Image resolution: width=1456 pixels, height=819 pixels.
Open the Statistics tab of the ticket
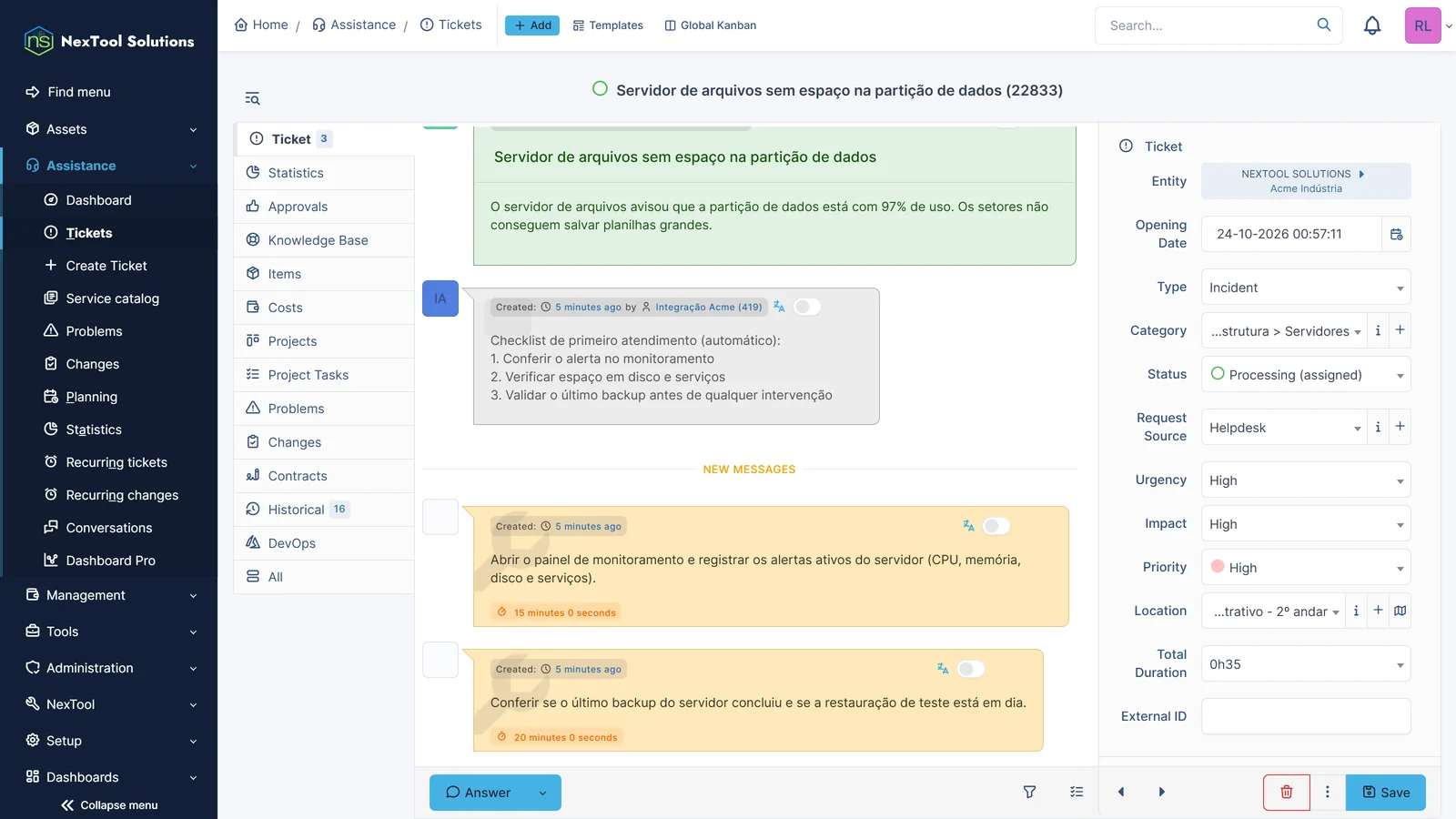pyautogui.click(x=324, y=173)
